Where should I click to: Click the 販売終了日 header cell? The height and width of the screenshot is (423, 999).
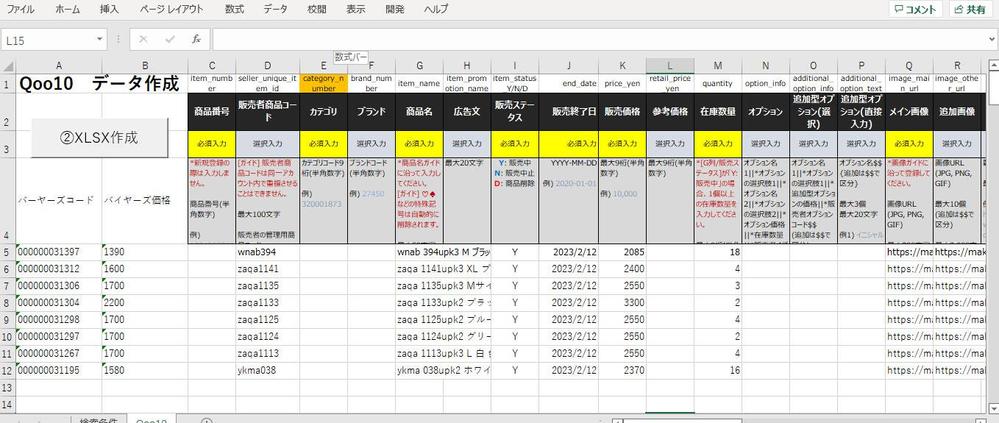point(568,111)
